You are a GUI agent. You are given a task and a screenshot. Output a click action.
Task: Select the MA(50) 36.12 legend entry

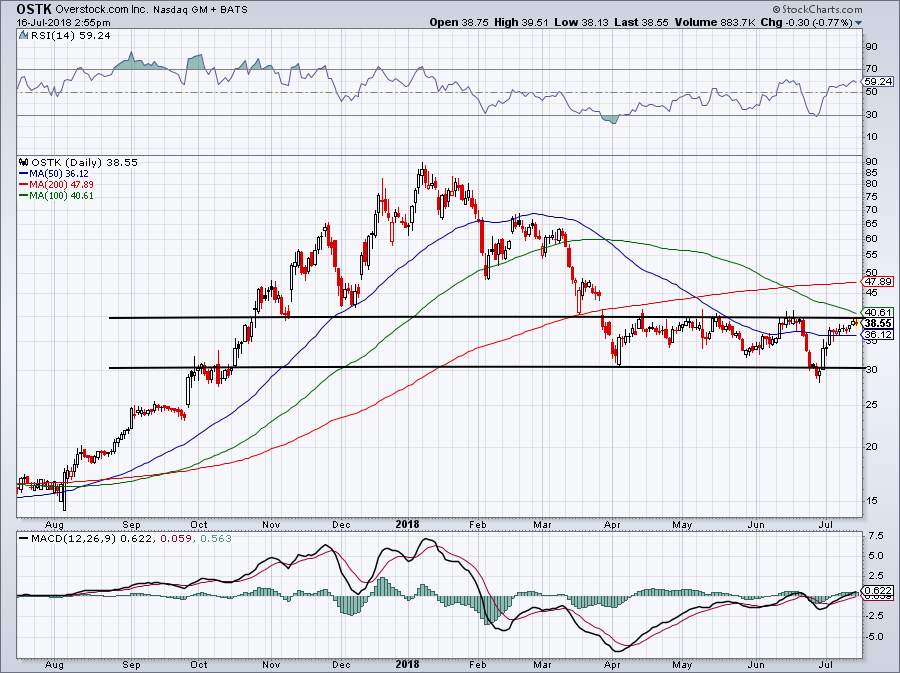[59, 174]
